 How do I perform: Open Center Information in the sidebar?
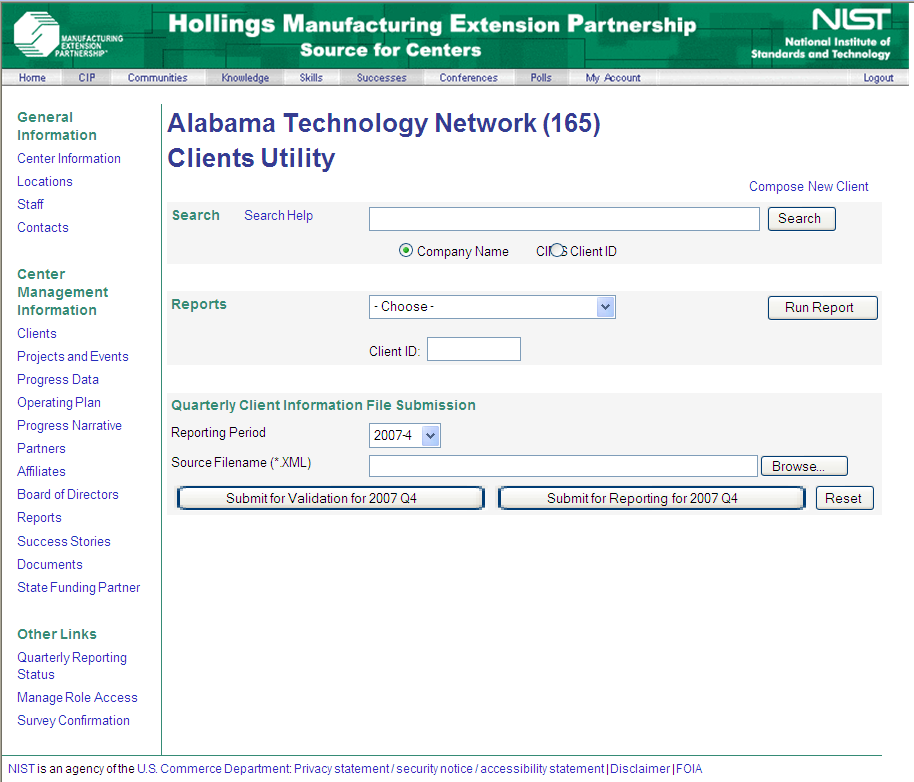69,158
